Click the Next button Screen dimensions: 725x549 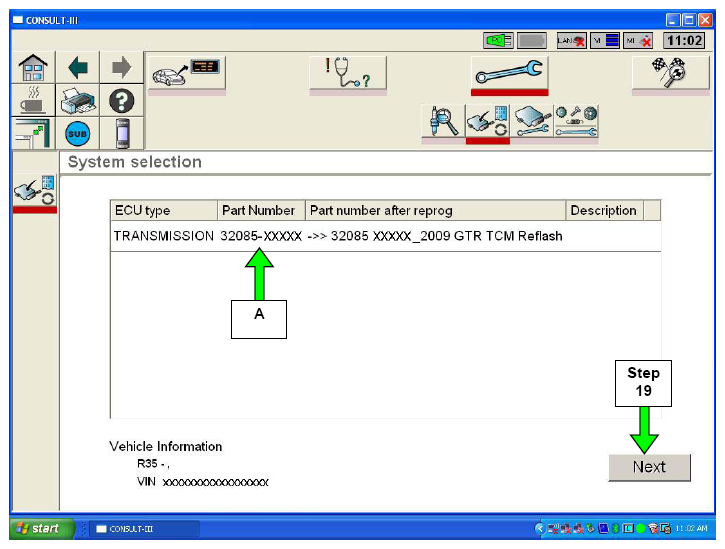pos(649,467)
